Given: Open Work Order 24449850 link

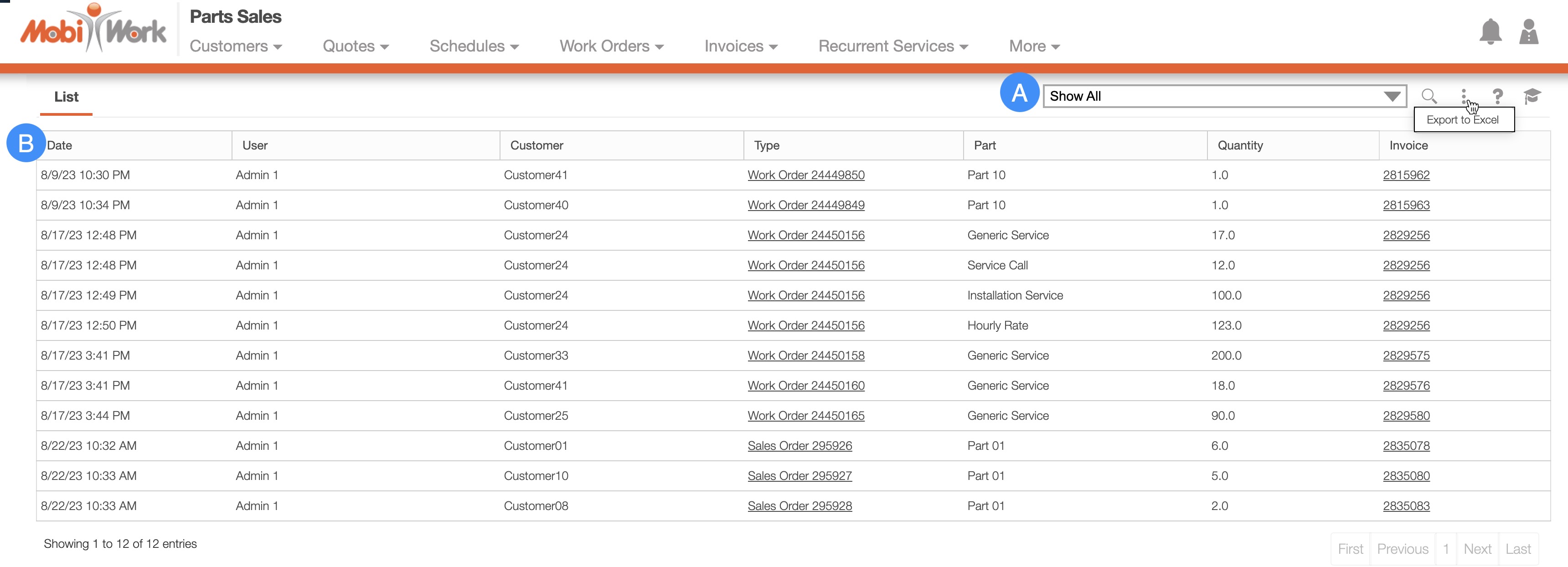Looking at the screenshot, I should (x=806, y=175).
